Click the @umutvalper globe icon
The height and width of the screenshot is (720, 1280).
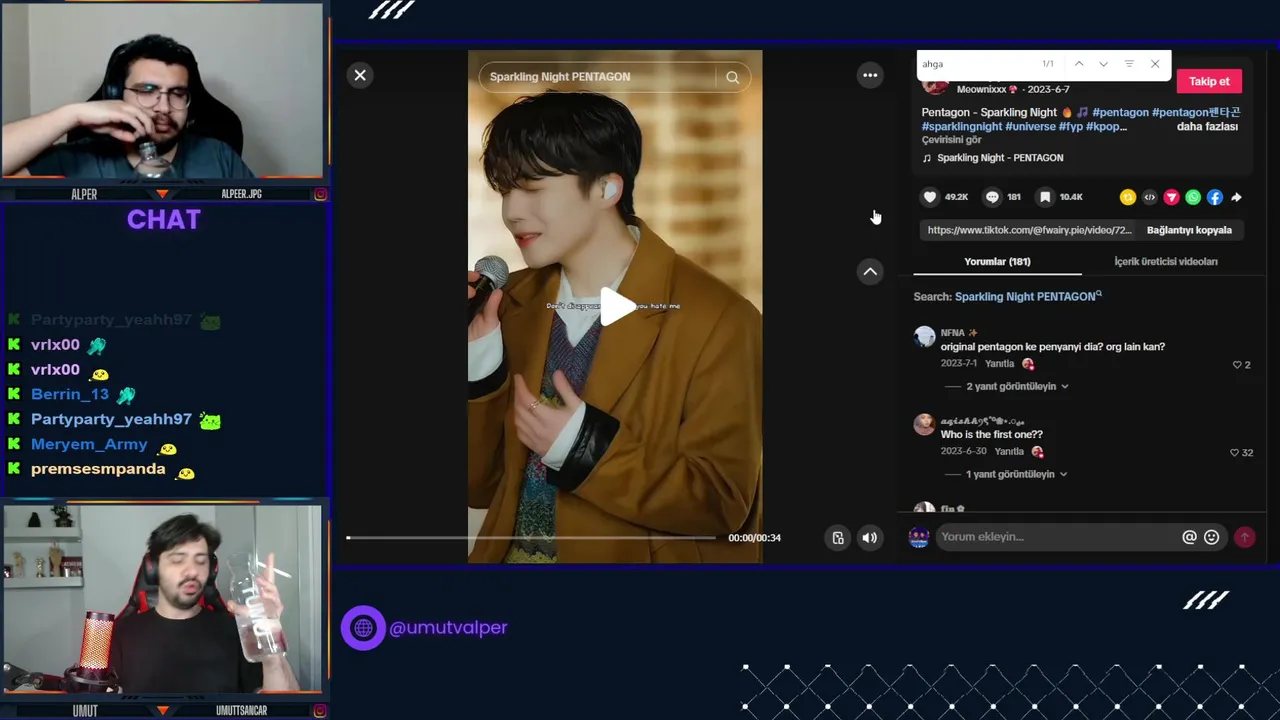(363, 628)
